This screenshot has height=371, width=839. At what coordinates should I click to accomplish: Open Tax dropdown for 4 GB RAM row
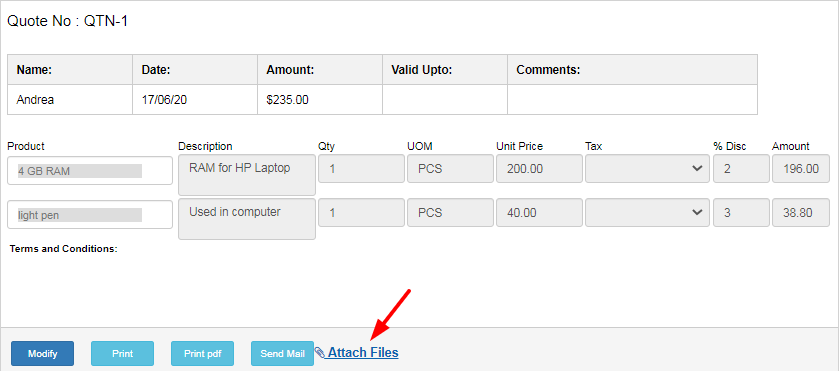pyautogui.click(x=647, y=169)
